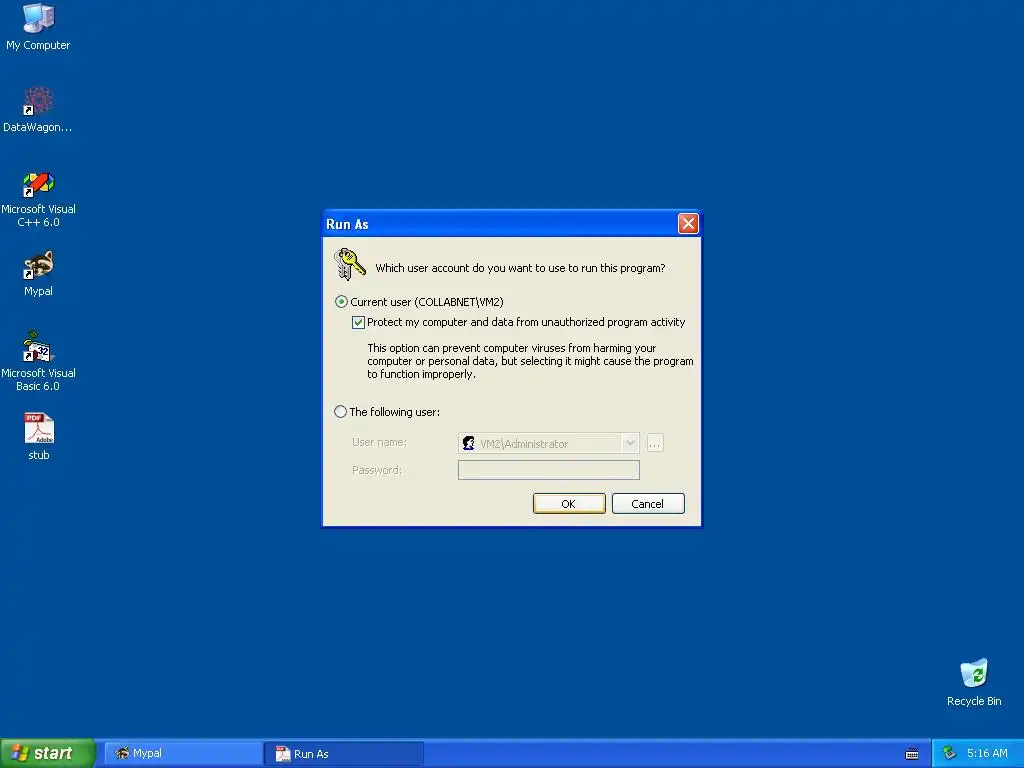
Task: Cancel the Run As dialog
Action: (648, 504)
